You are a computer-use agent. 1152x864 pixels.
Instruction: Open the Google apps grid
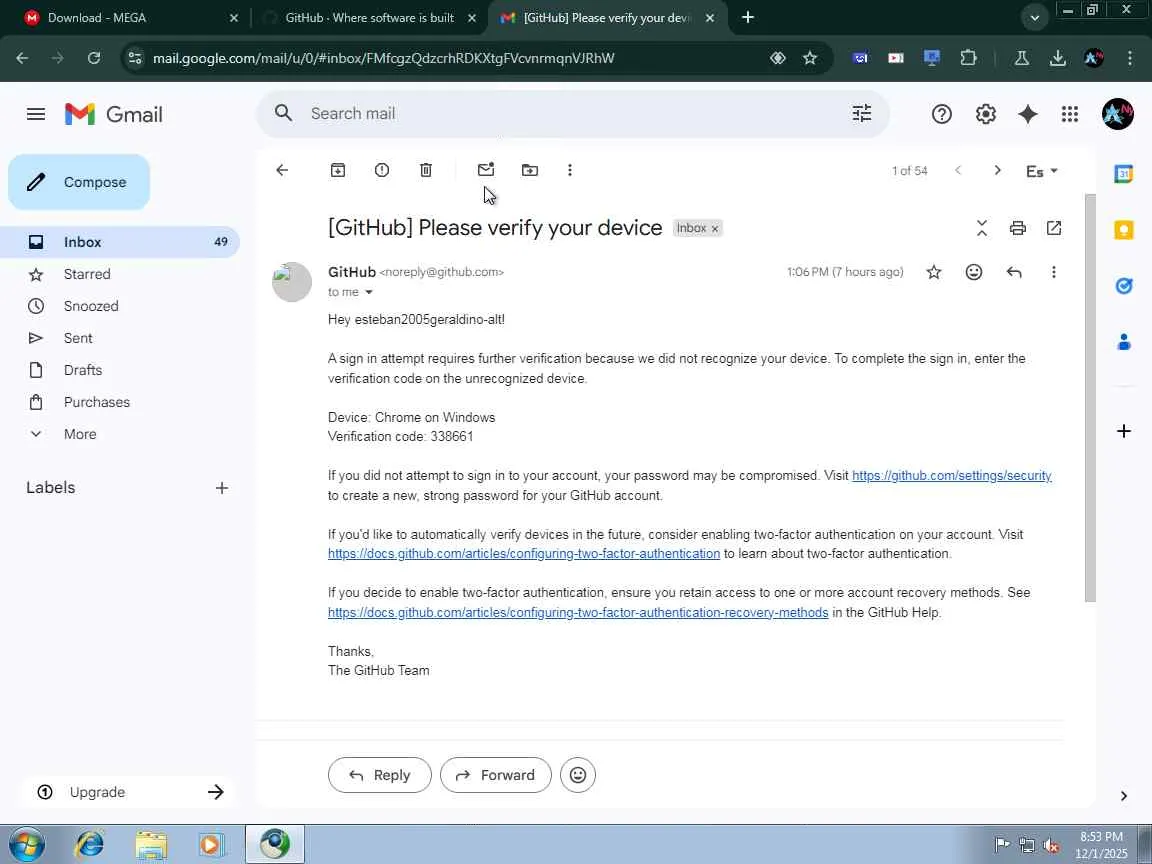coord(1070,114)
